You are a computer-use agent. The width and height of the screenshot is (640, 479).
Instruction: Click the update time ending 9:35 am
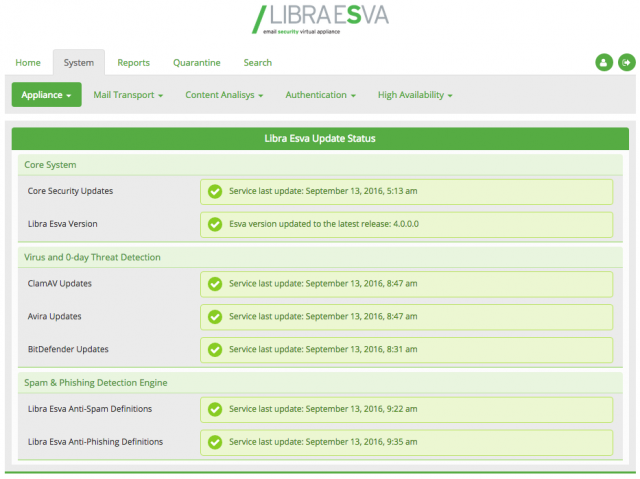coord(323,442)
